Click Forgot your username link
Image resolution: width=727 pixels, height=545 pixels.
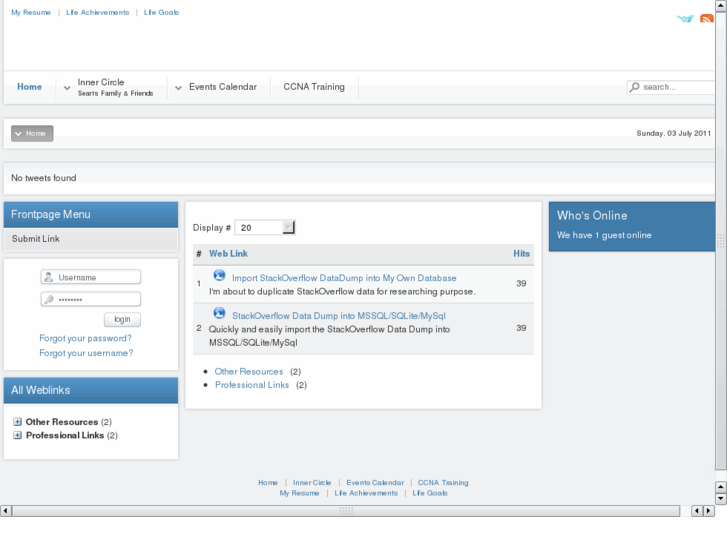pyautogui.click(x=86, y=353)
